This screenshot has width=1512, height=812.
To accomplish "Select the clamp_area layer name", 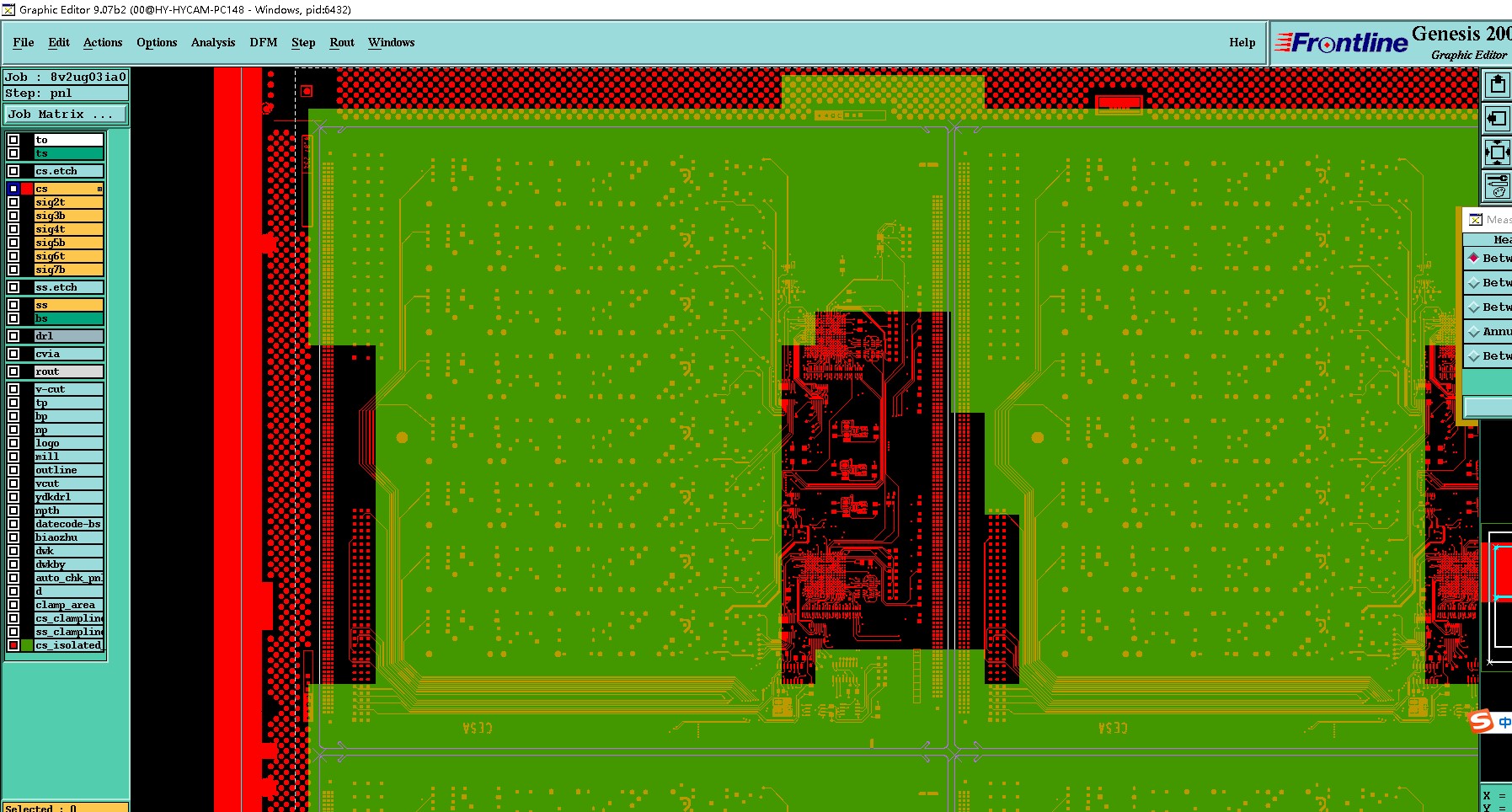I will 68,605.
